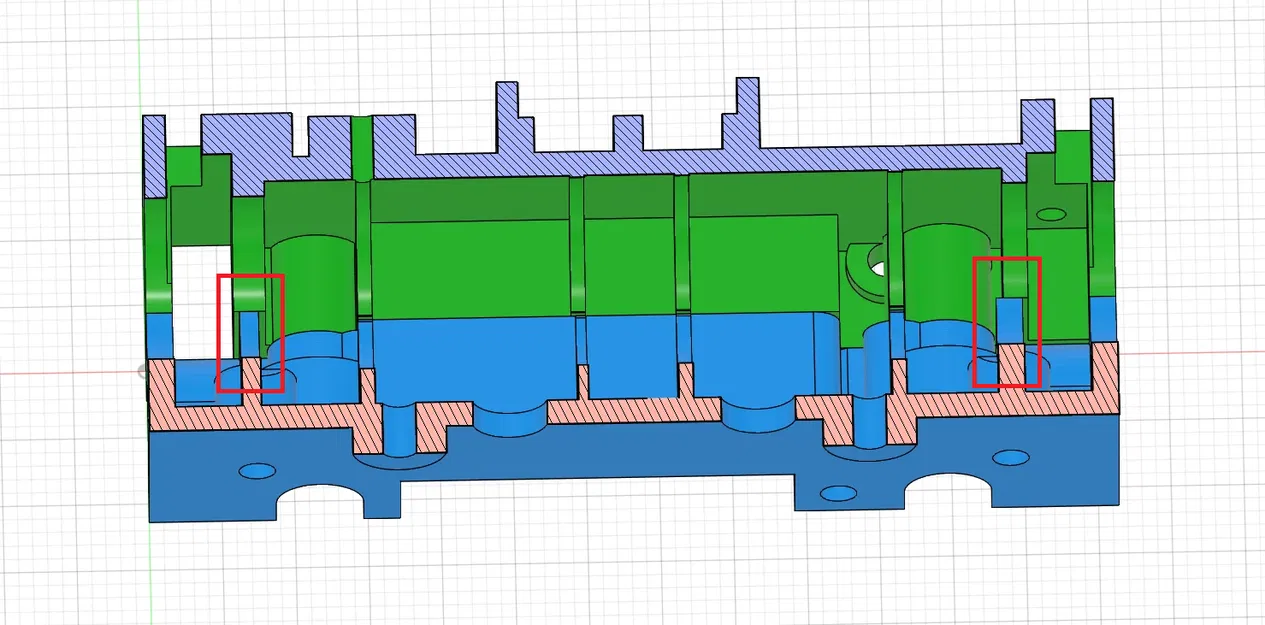Select the left red highlight rectangle

click(251, 333)
